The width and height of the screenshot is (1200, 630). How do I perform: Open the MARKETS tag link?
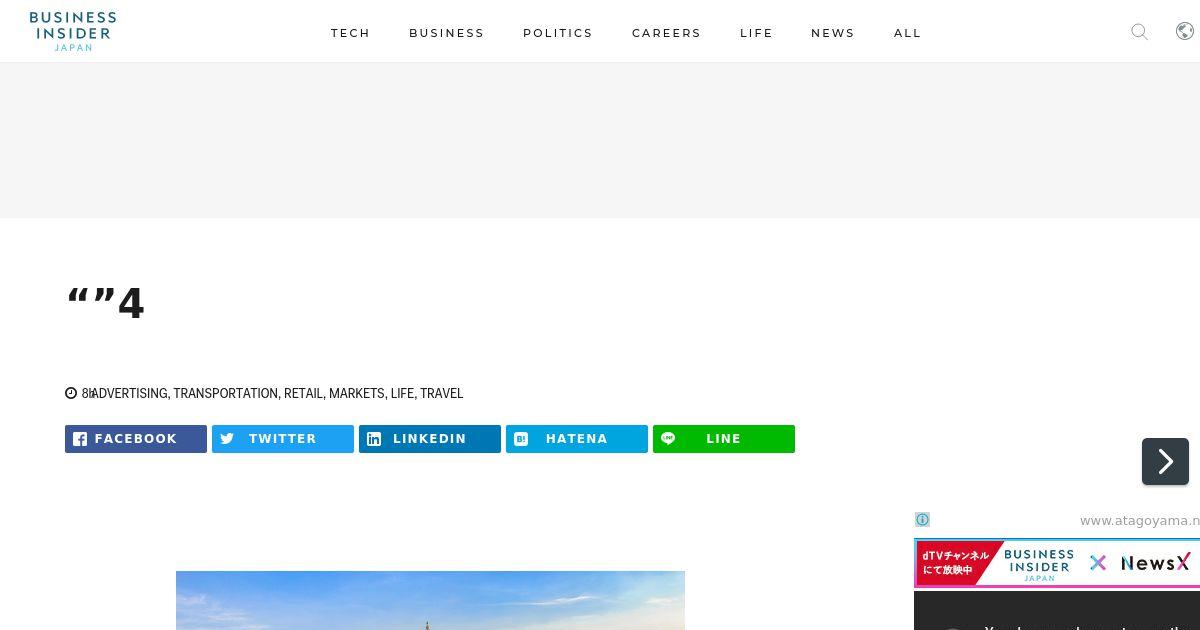357,393
